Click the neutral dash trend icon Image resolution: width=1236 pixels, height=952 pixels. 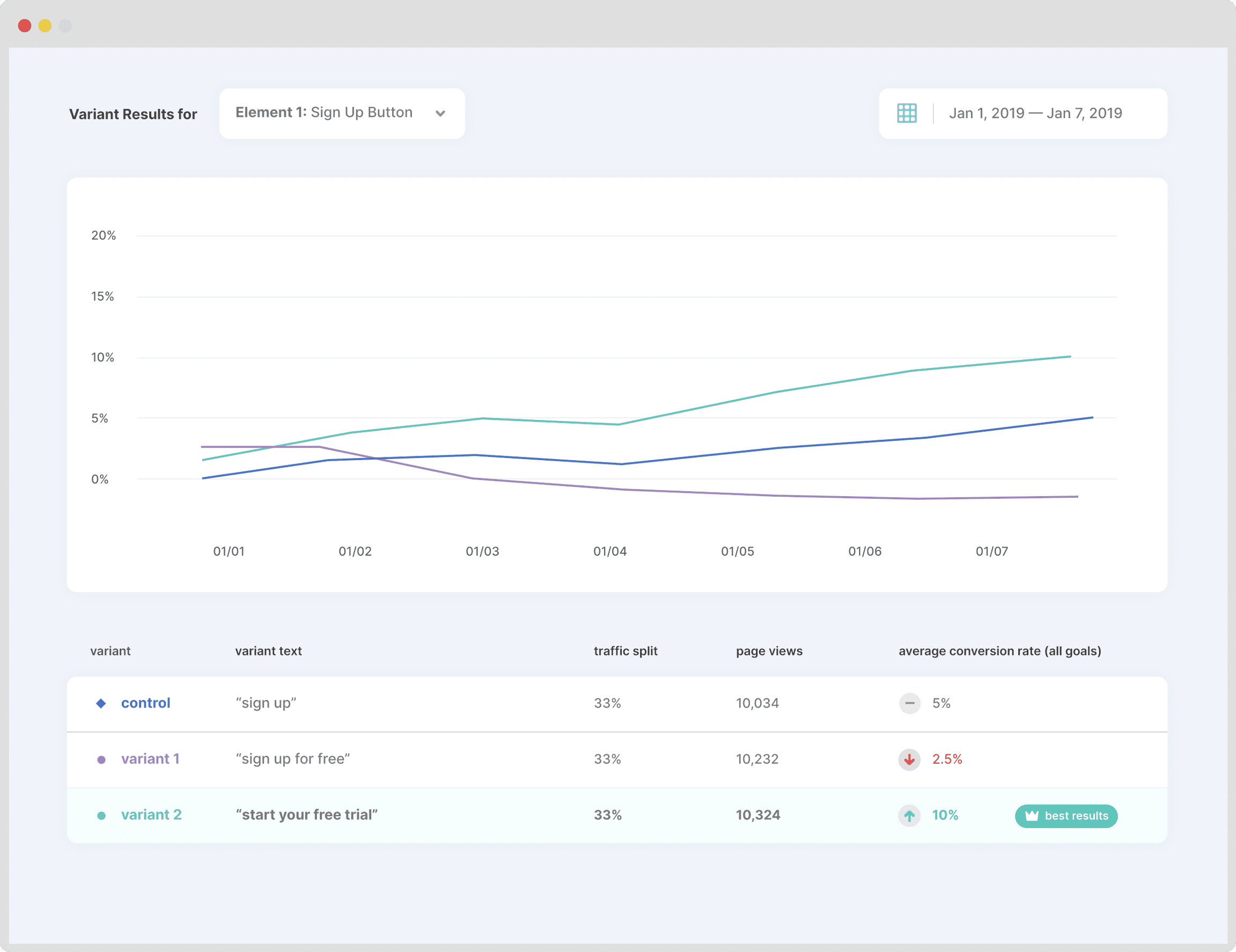(909, 703)
